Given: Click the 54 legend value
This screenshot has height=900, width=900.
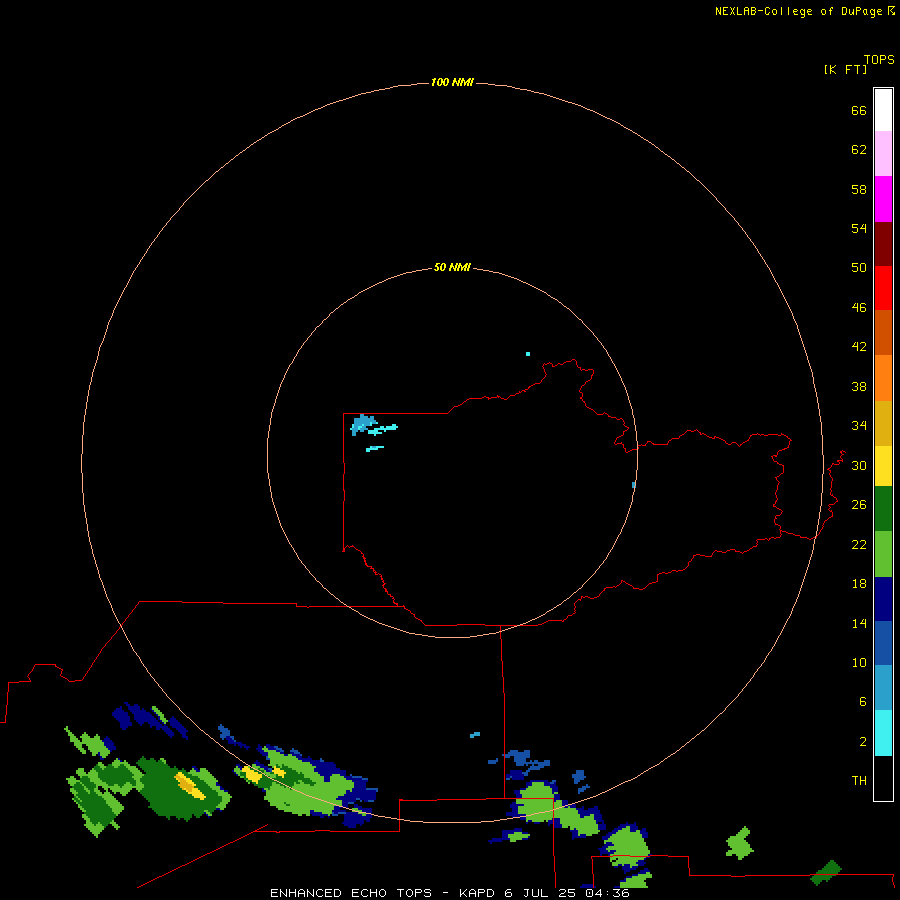Looking at the screenshot, I should coord(859,228).
